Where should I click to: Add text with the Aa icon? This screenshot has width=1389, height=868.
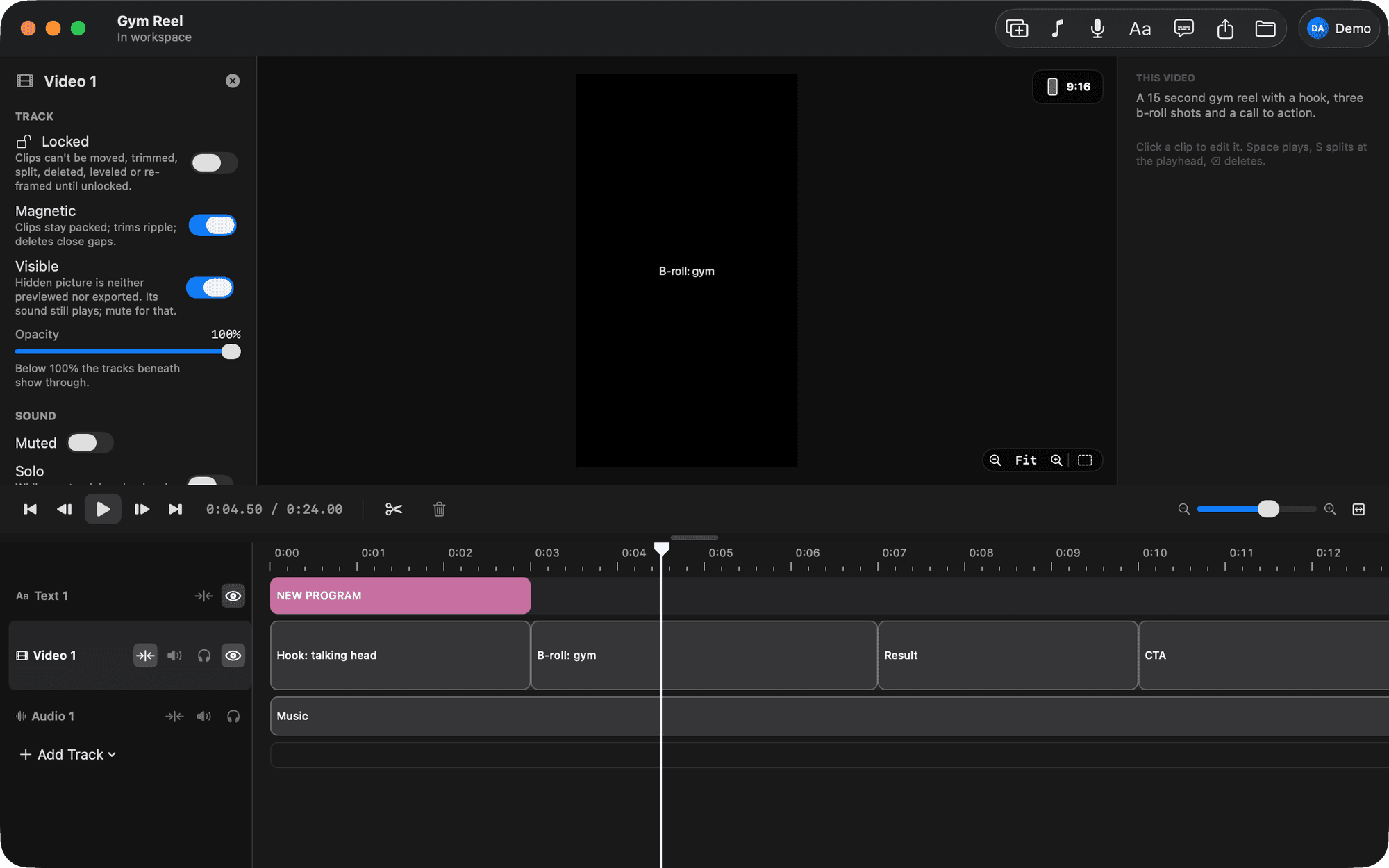[1140, 28]
